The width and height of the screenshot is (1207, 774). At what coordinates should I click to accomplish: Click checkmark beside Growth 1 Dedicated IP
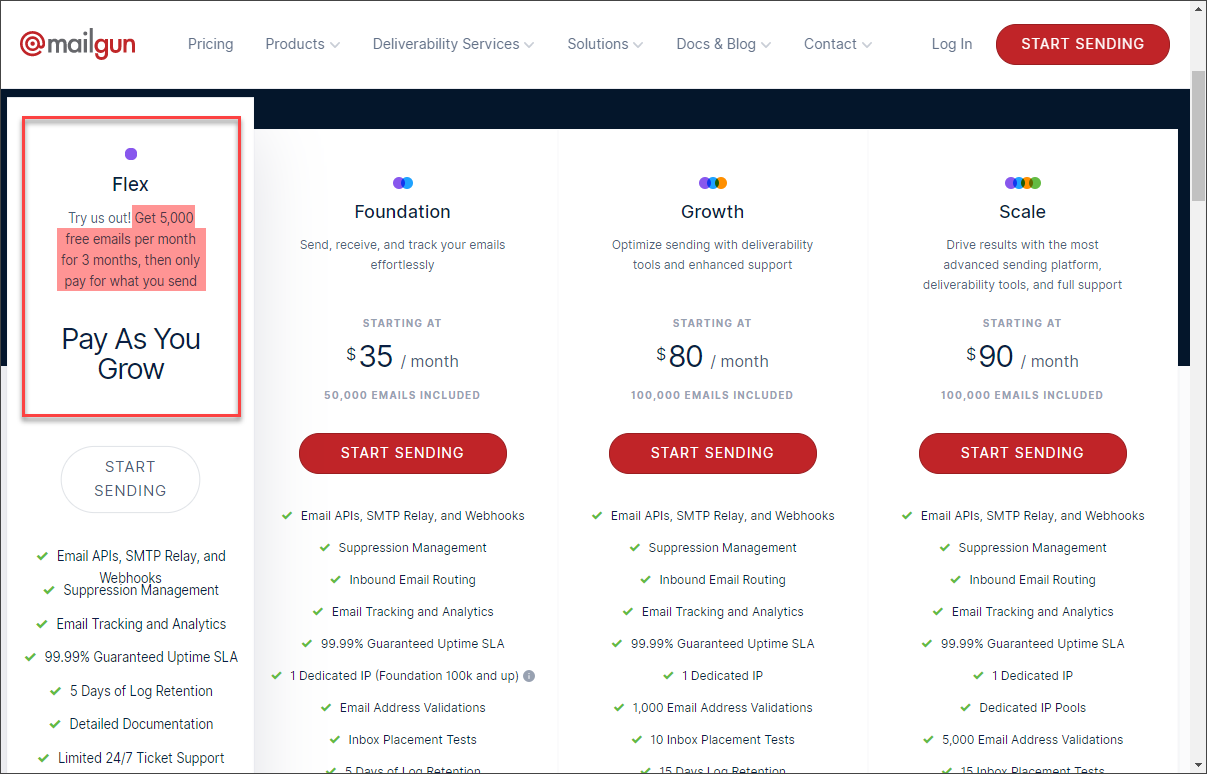point(669,676)
